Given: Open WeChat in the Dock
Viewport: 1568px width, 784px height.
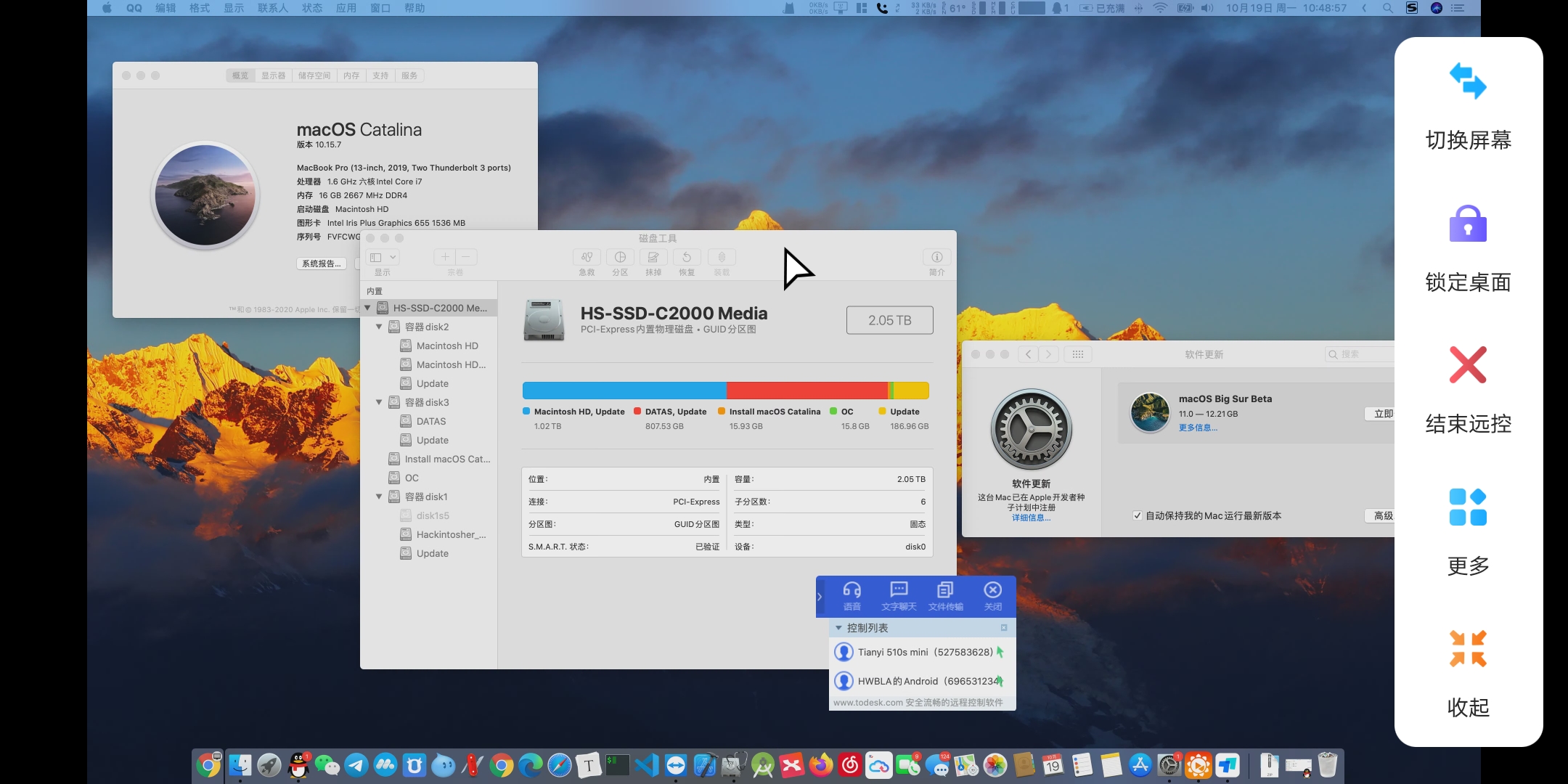Looking at the screenshot, I should pos(327,765).
